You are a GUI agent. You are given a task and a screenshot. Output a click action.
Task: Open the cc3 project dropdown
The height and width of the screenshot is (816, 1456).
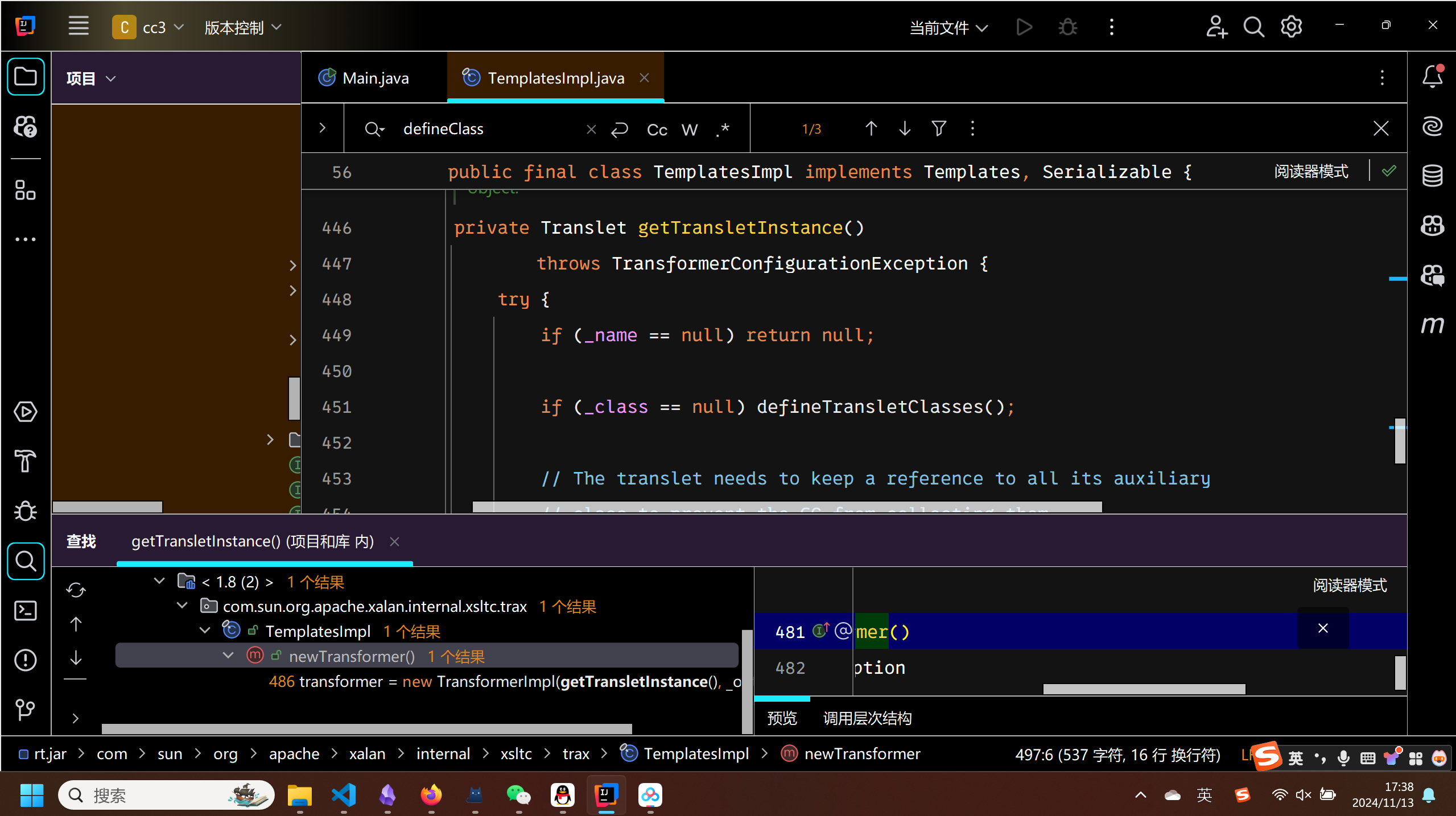[x=148, y=27]
